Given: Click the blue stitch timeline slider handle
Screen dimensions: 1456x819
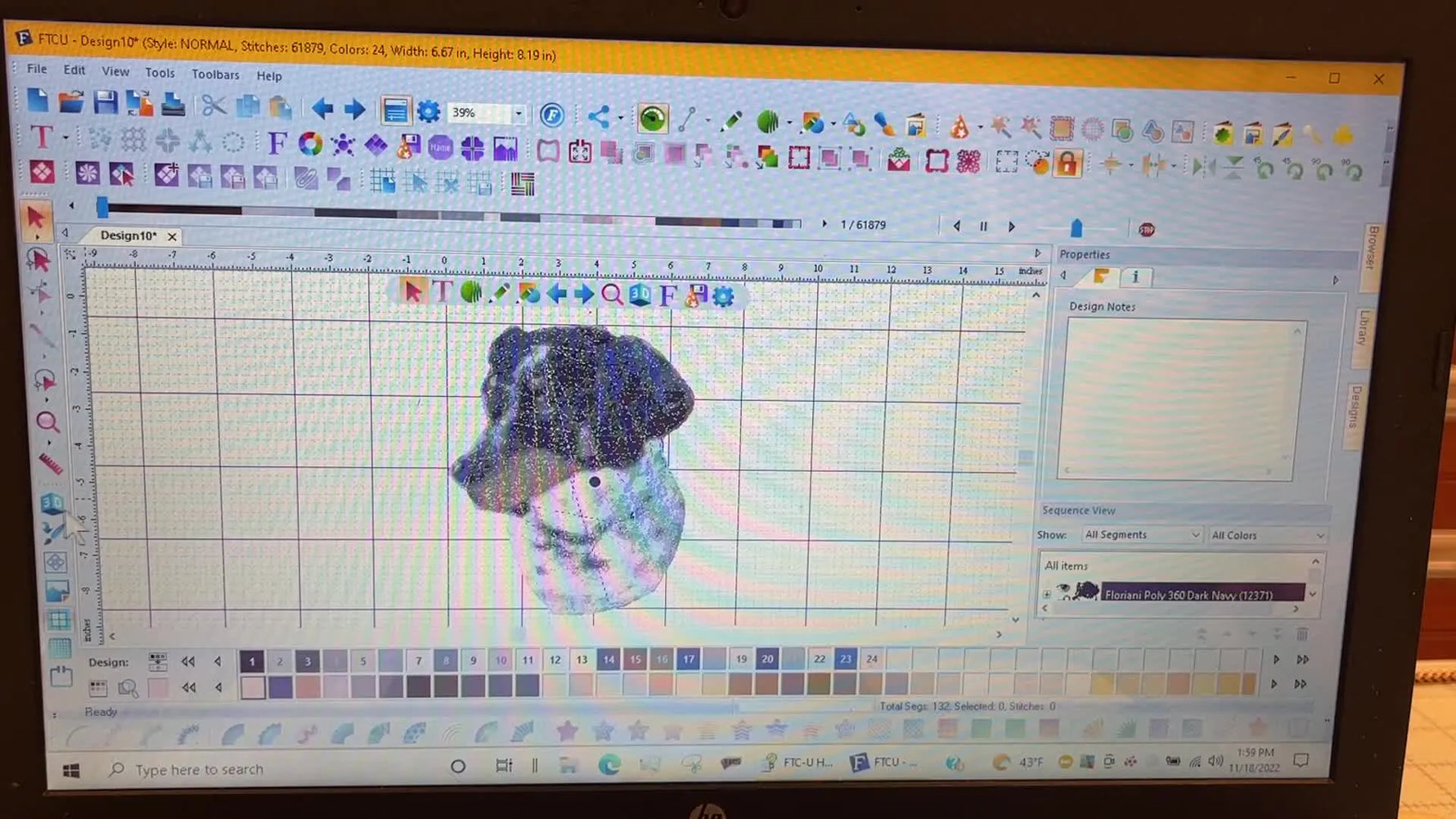Looking at the screenshot, I should (x=102, y=206).
